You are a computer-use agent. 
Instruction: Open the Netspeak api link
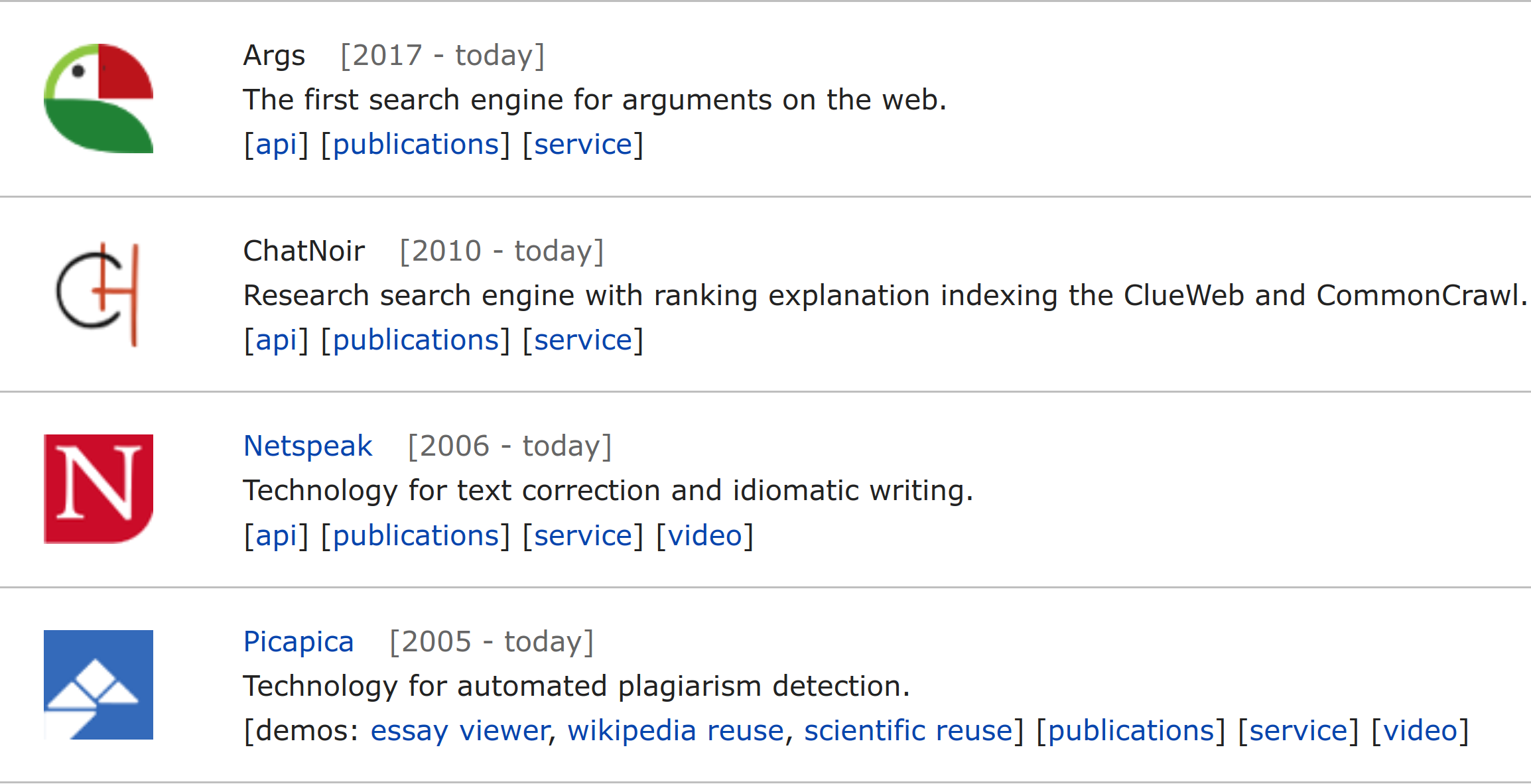pyautogui.click(x=276, y=536)
